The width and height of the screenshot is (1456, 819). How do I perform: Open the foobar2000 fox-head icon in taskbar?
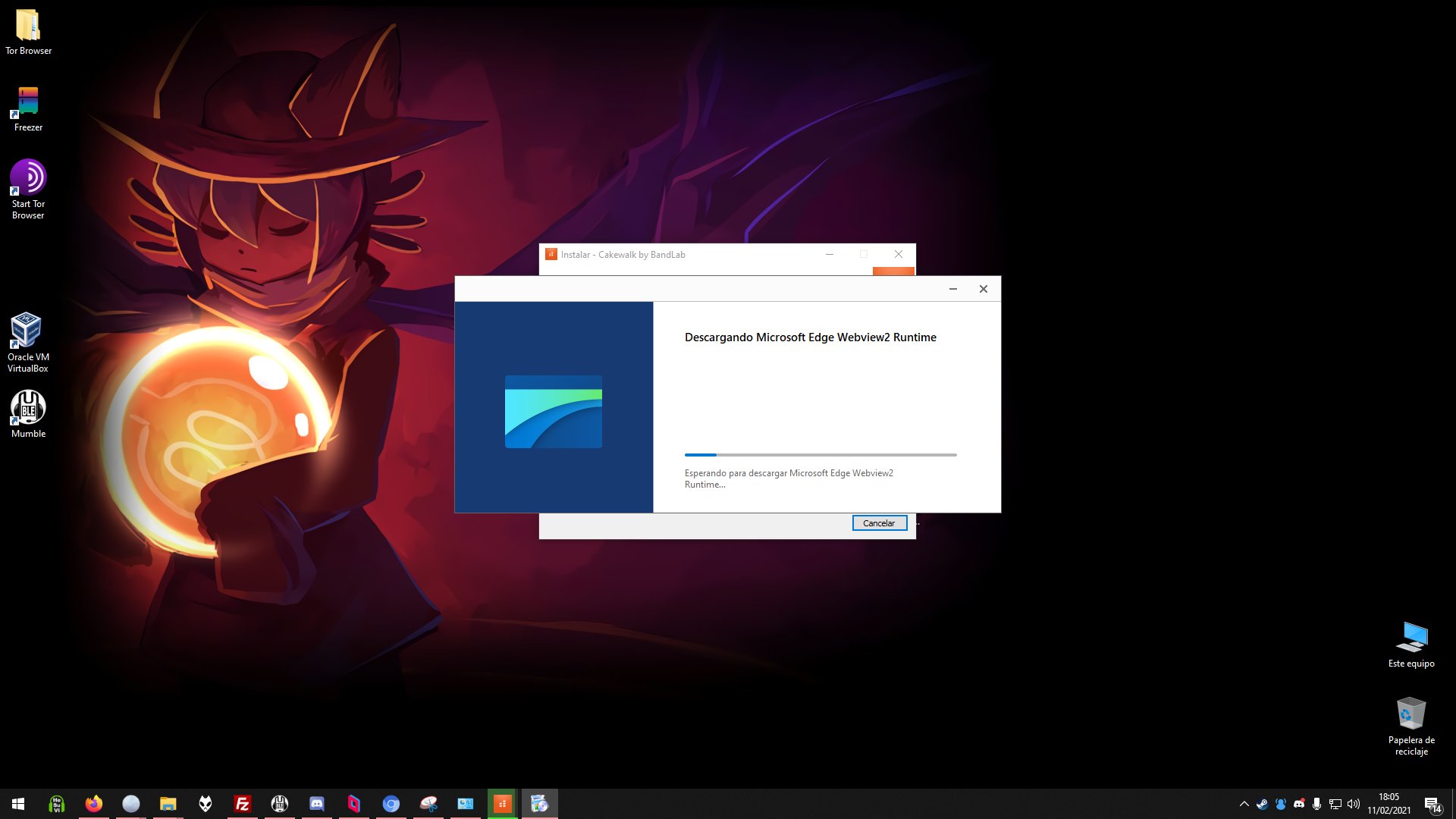[205, 804]
